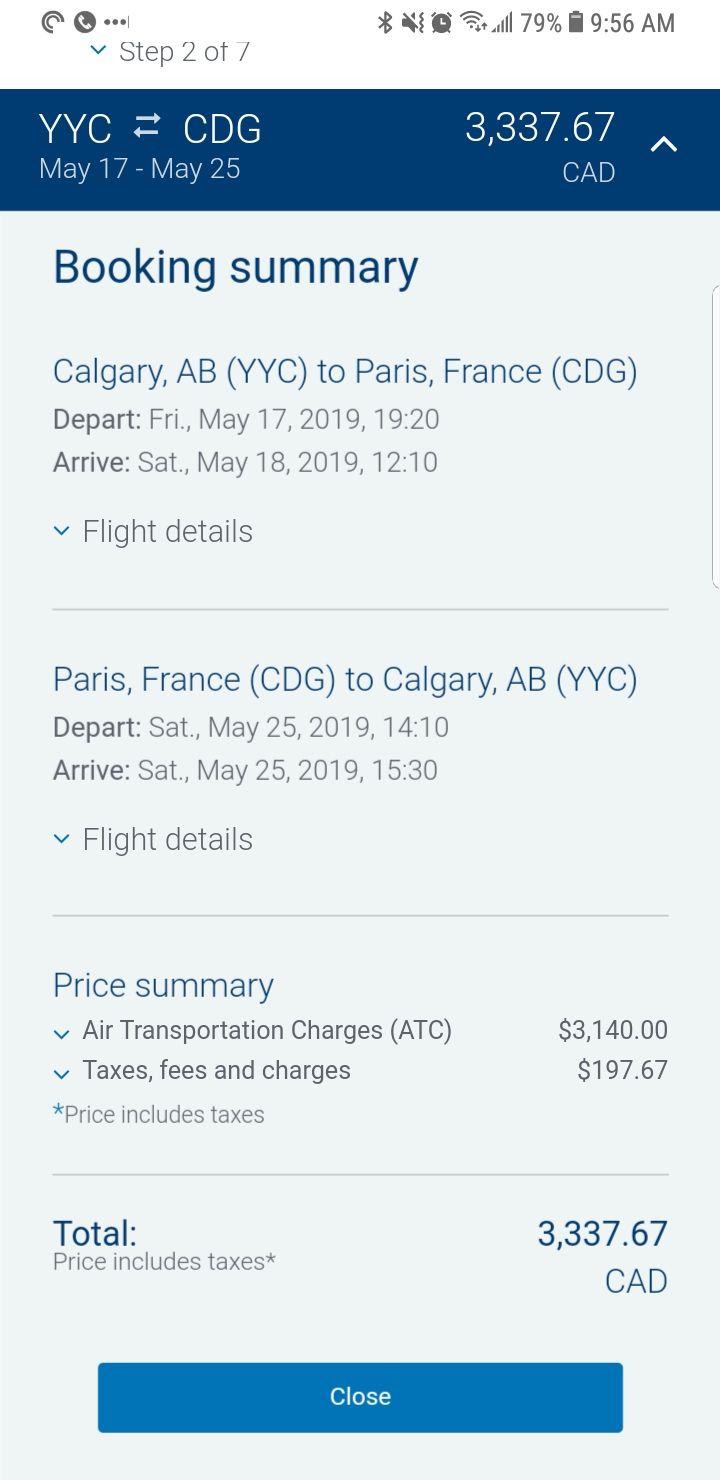
Task: Tap the three-dot notification overflow icon
Action: [x=116, y=22]
